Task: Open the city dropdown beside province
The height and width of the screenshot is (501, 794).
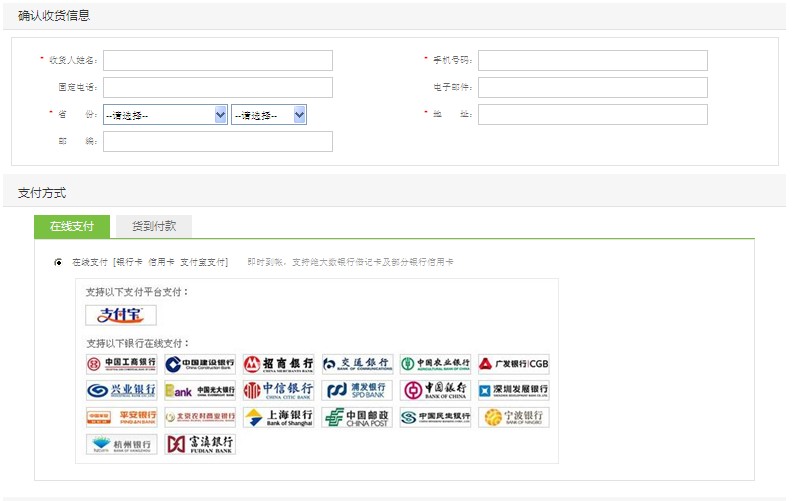Action: (269, 115)
